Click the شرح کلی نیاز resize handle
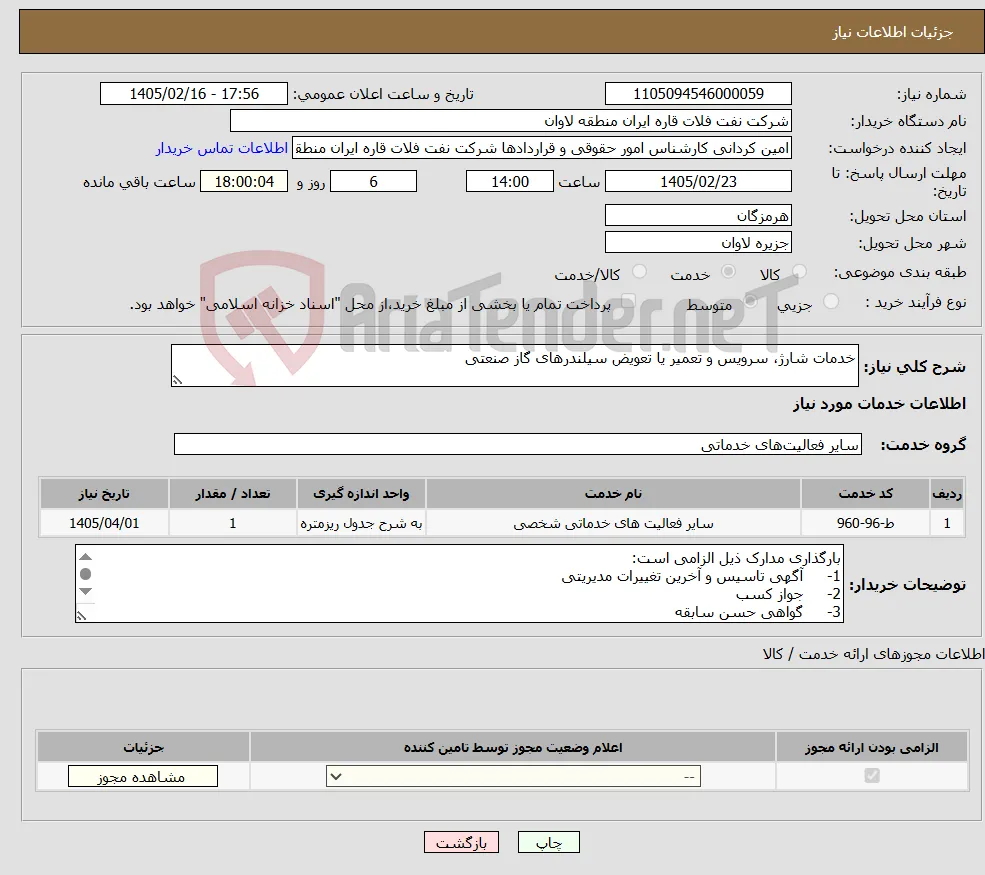Image resolution: width=985 pixels, height=875 pixels. tap(177, 379)
